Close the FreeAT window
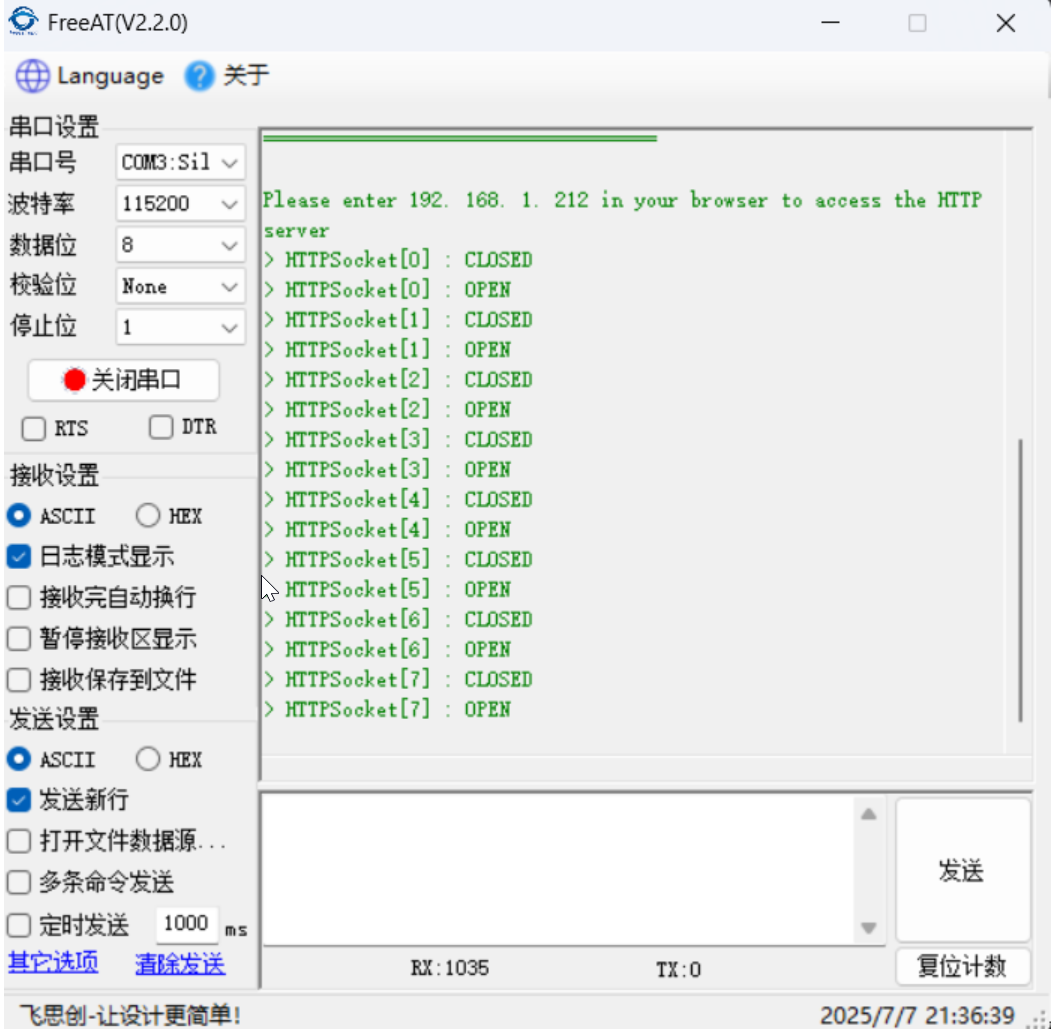 tap(1005, 23)
